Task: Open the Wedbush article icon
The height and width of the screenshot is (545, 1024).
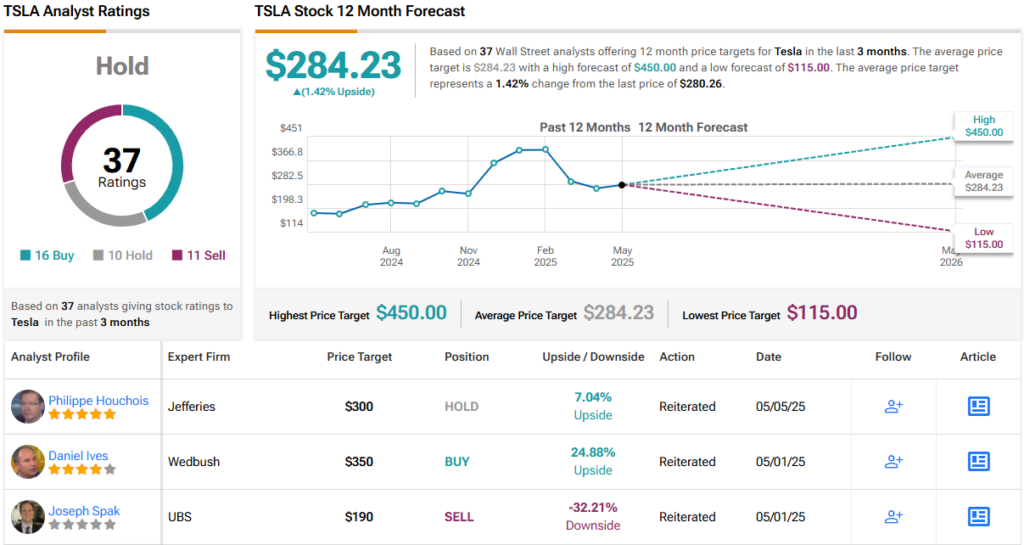Action: 978,461
